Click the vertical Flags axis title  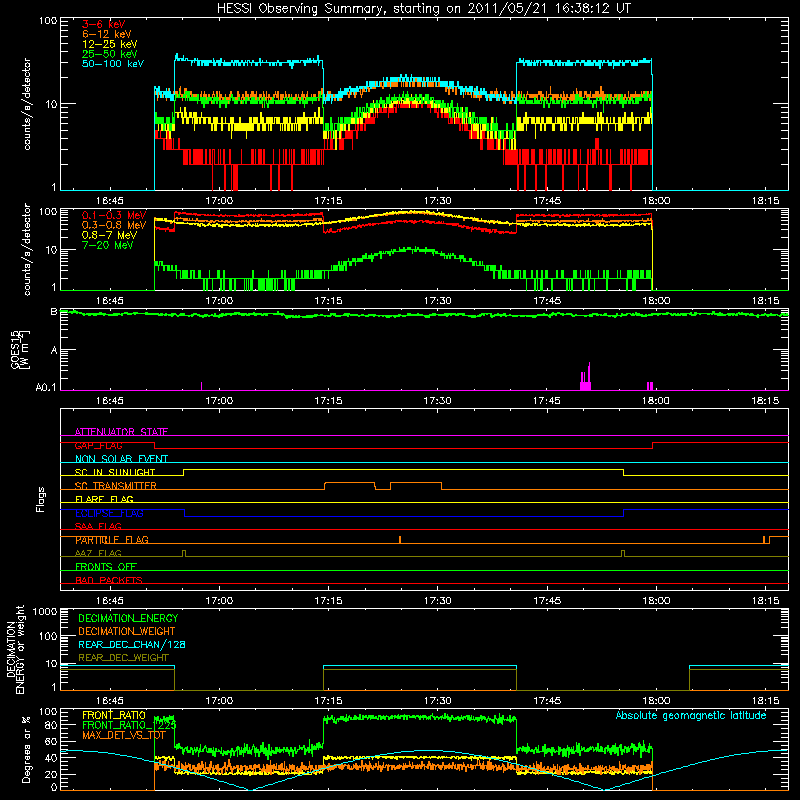[41, 499]
